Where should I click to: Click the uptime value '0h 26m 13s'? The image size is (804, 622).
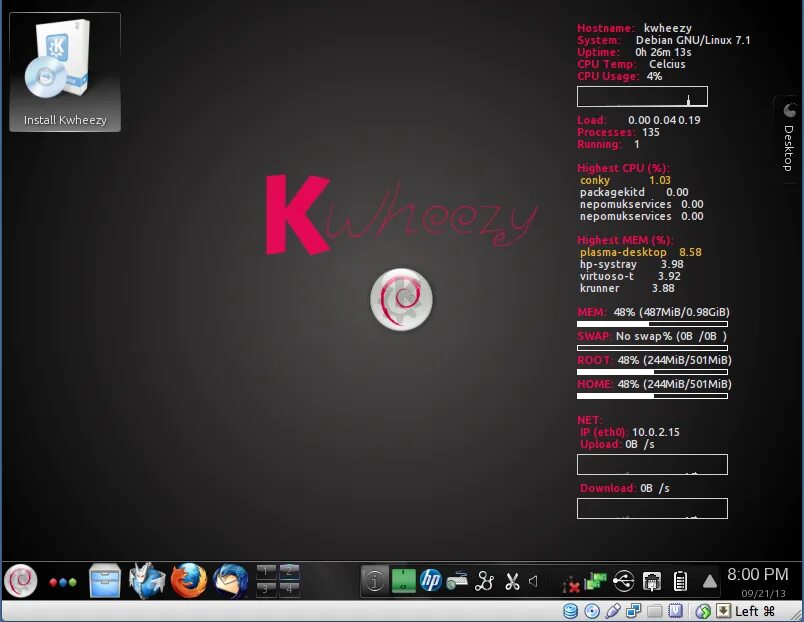(664, 52)
